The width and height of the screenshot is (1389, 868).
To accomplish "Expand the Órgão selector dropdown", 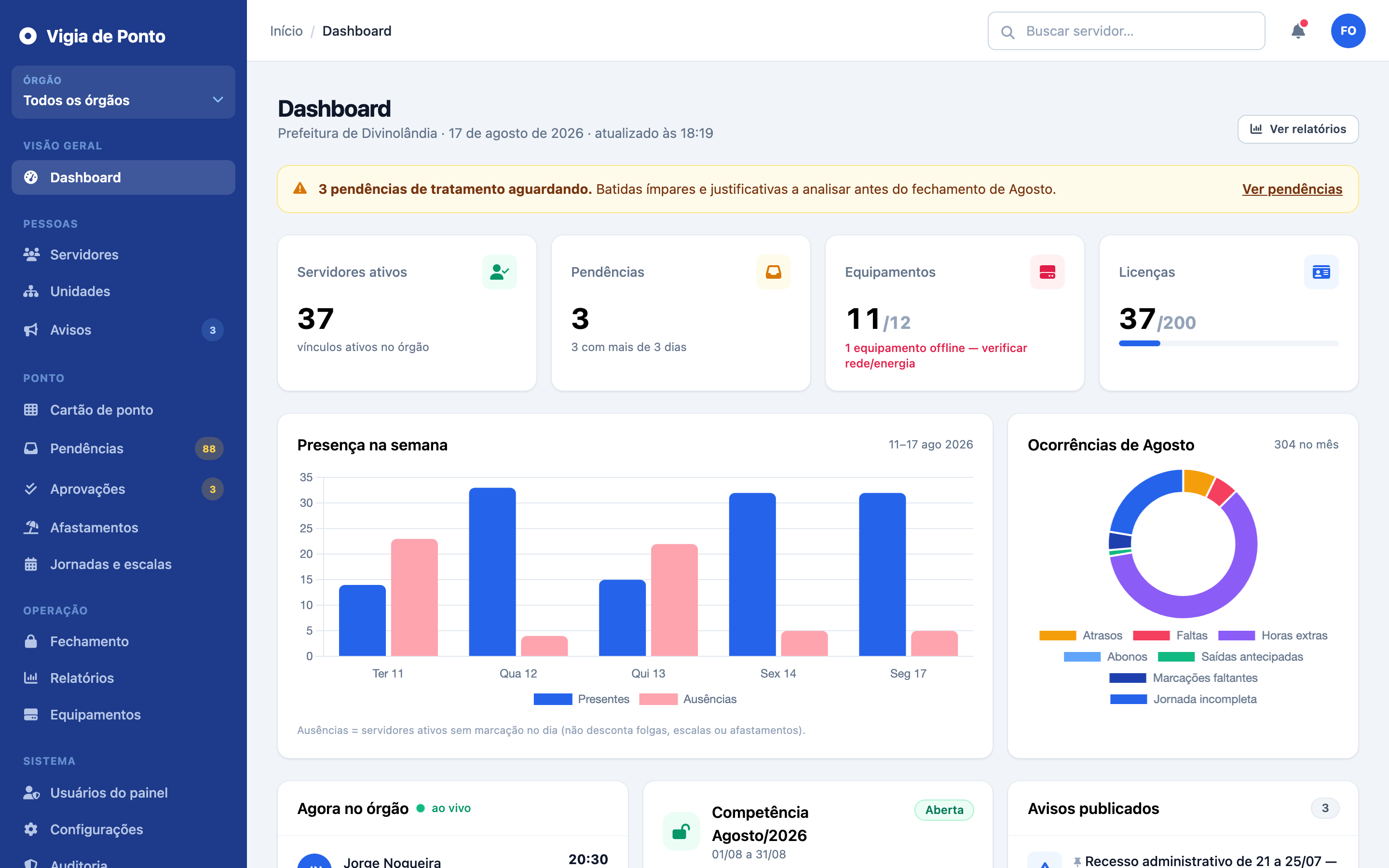I will [123, 92].
